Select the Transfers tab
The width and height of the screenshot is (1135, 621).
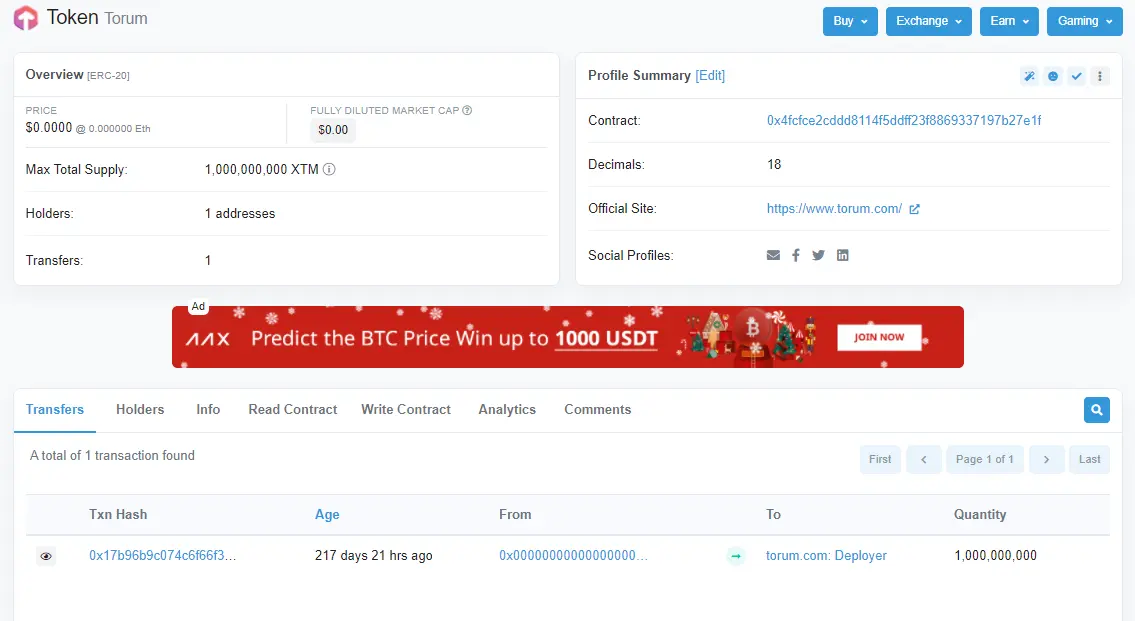(x=55, y=410)
